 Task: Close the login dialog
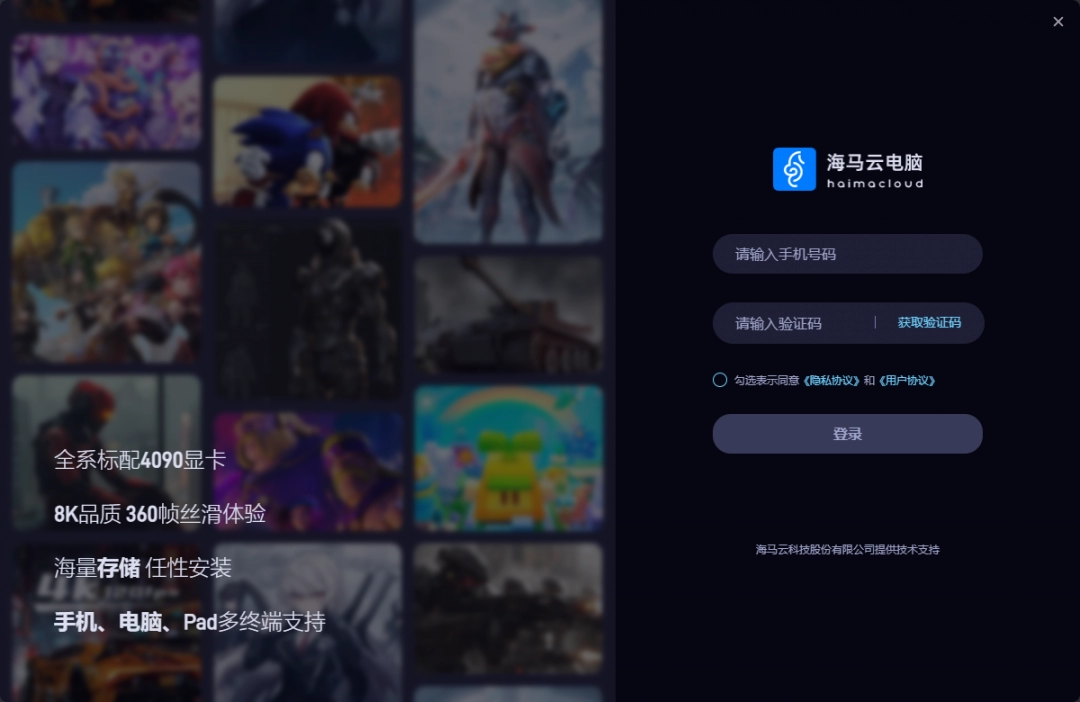coord(1058,21)
